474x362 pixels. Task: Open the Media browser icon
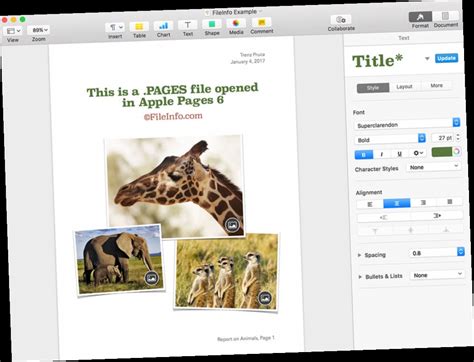(236, 23)
